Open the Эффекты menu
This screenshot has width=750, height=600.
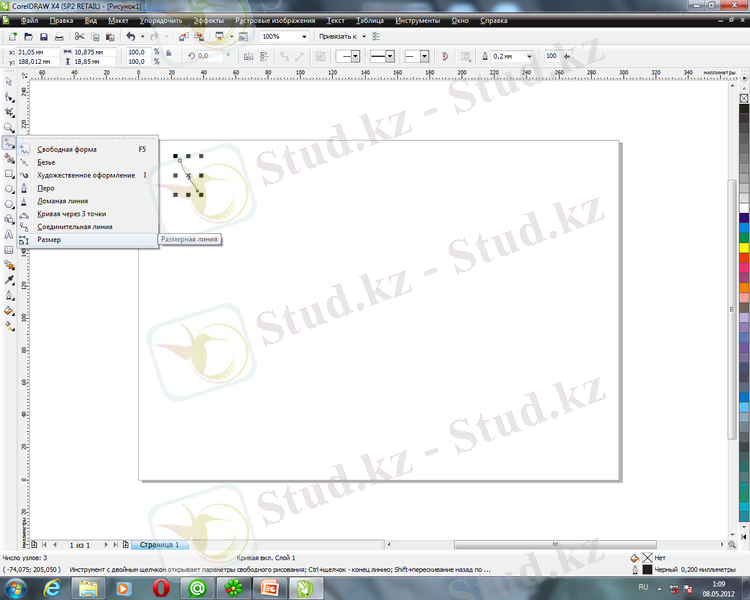coord(209,21)
